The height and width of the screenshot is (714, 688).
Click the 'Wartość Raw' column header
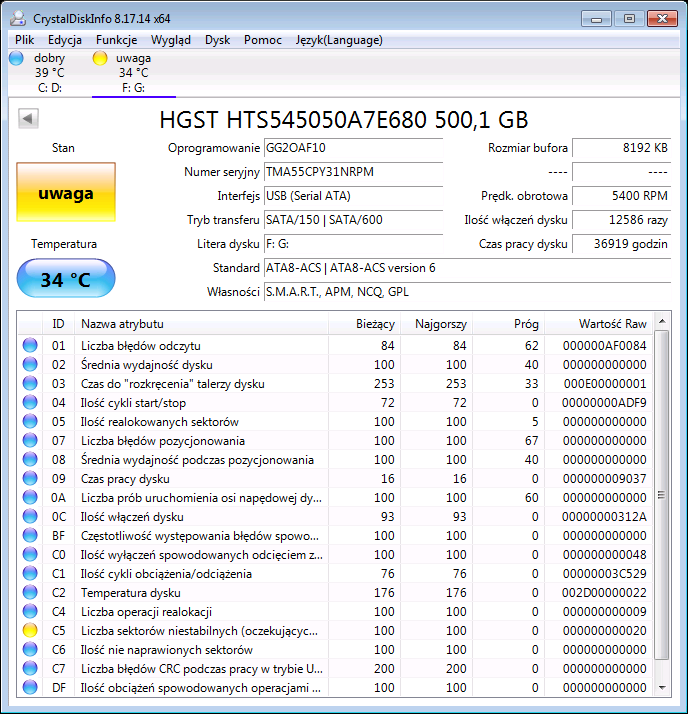[x=599, y=324]
